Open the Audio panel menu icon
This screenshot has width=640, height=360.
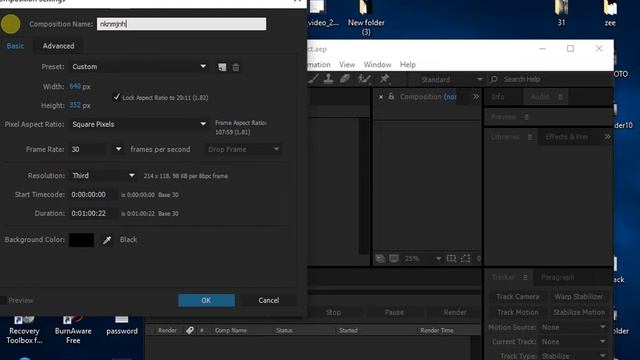(560, 97)
